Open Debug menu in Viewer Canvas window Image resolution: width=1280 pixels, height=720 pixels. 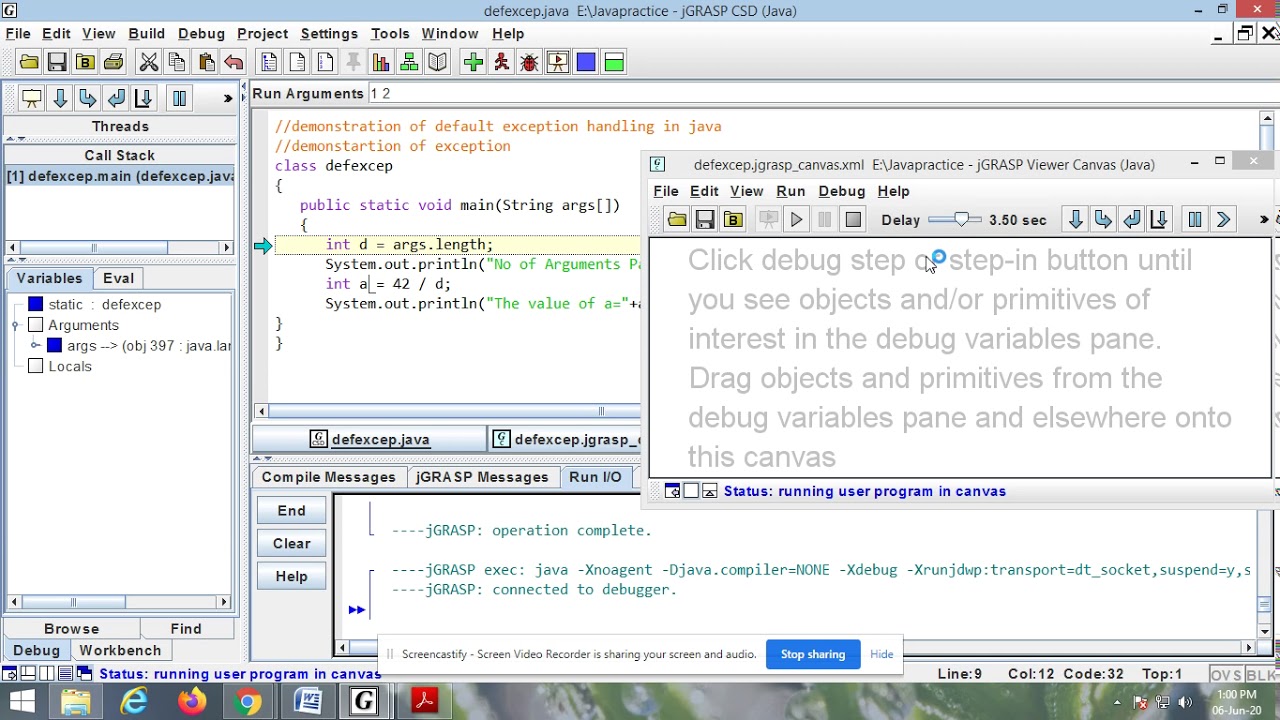(x=842, y=191)
